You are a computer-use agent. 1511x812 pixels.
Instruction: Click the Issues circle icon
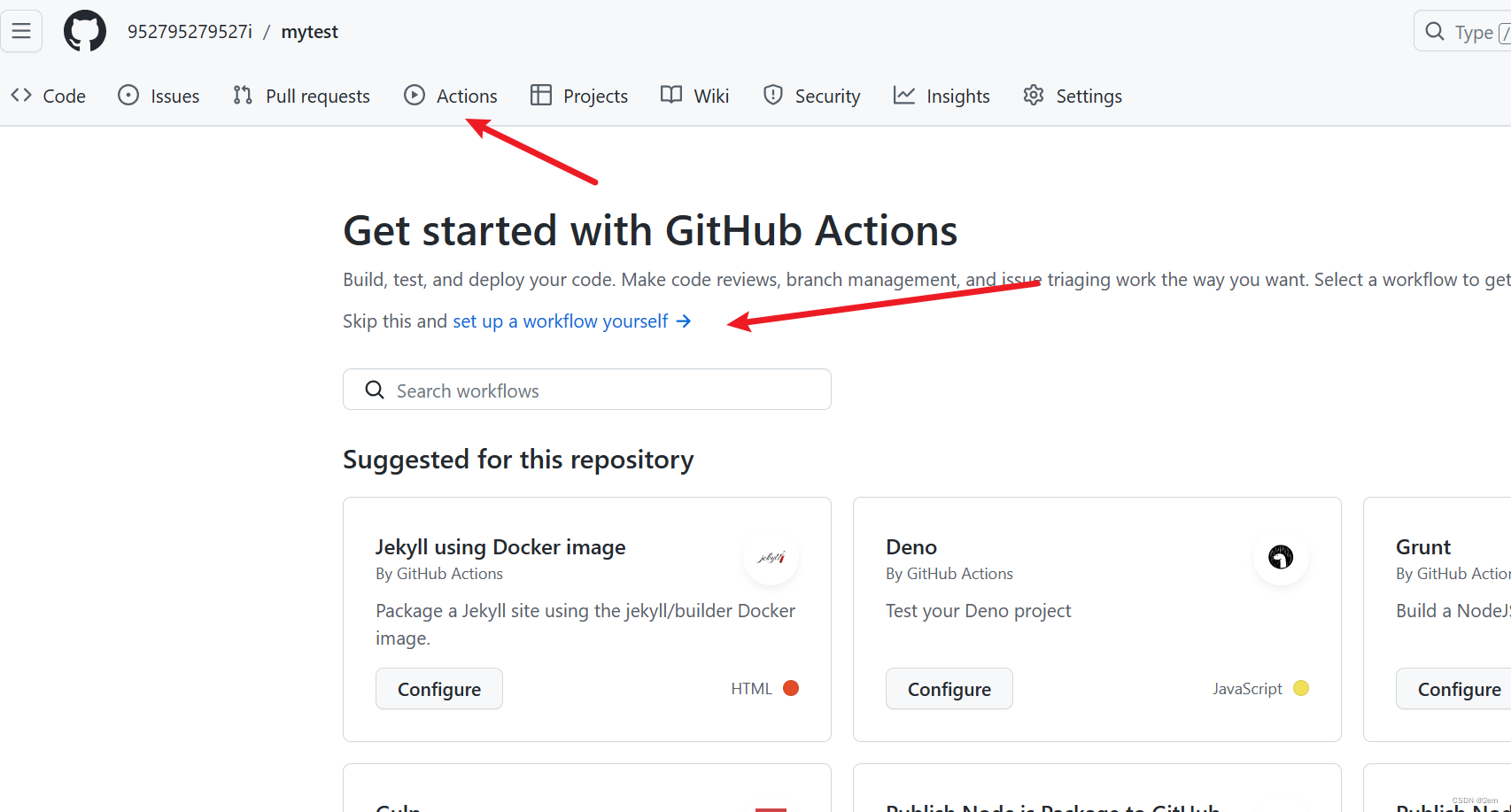coord(128,96)
